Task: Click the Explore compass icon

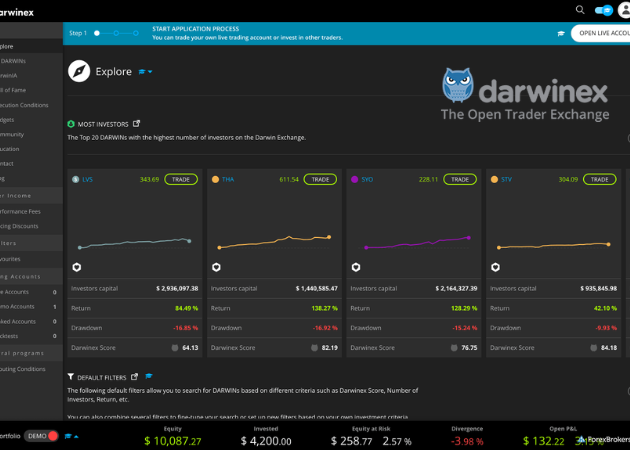Action: [79, 72]
